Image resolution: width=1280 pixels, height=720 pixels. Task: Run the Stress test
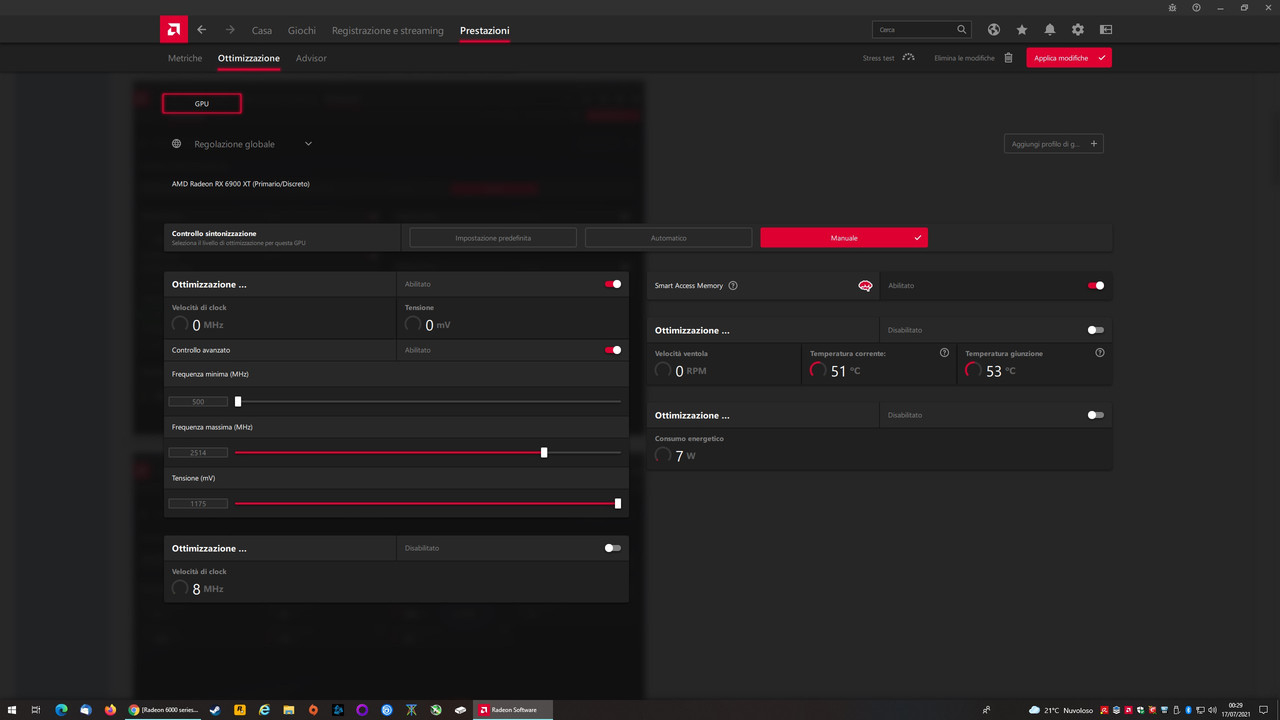[x=889, y=58]
